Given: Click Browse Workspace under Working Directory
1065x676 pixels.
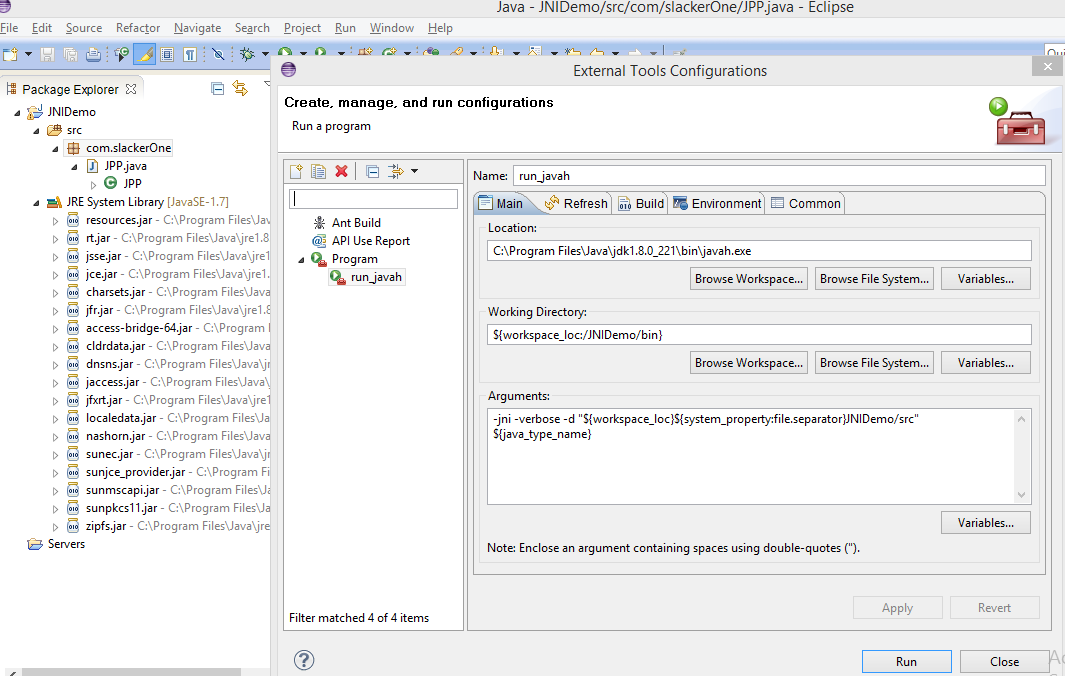Looking at the screenshot, I should click(x=748, y=363).
